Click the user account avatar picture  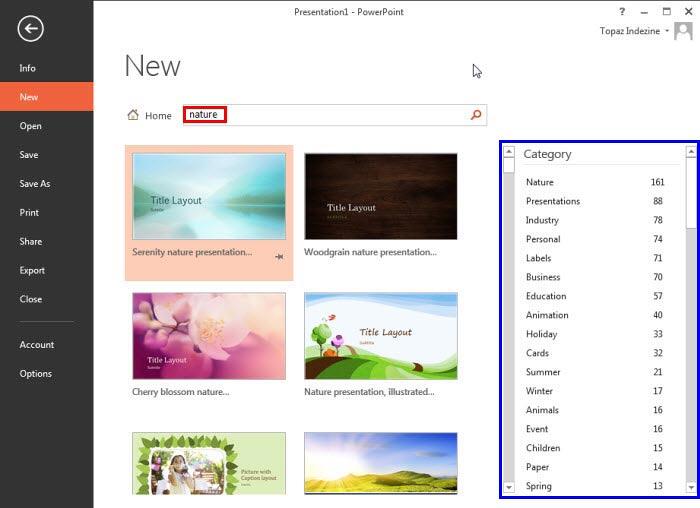pyautogui.click(x=683, y=31)
